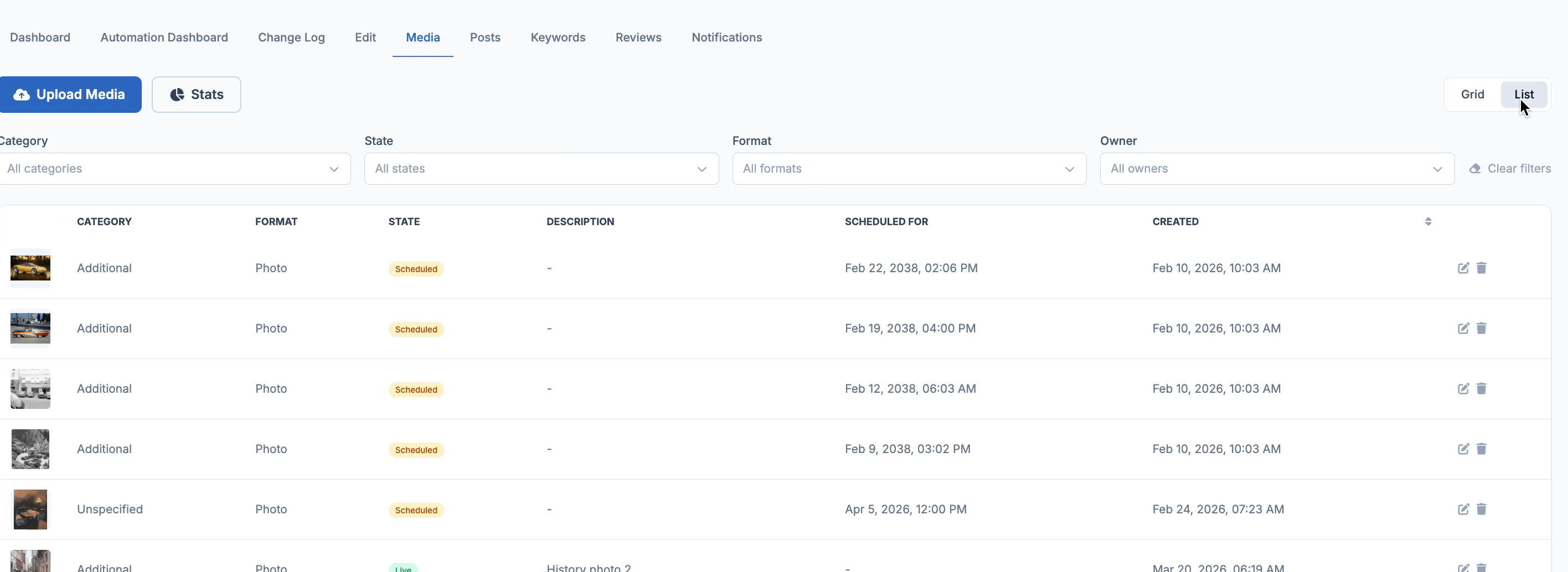The width and height of the screenshot is (1568, 572).
Task: Expand the Owner filter dropdown
Action: [1276, 168]
